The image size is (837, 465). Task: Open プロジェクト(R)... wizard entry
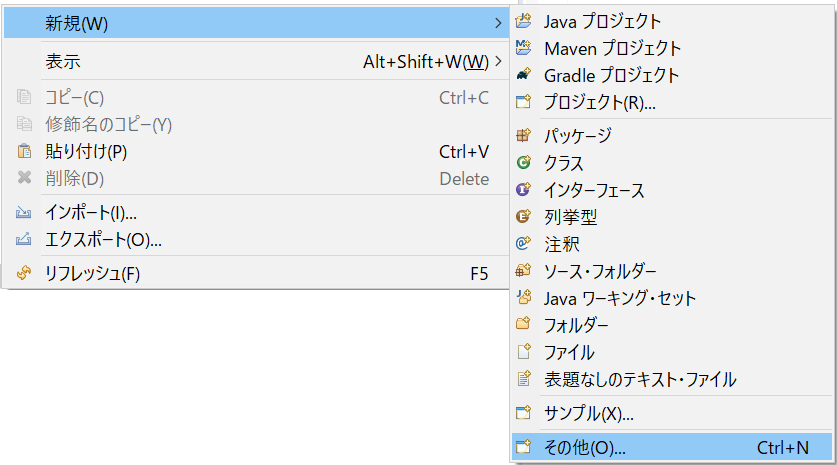(x=672, y=102)
